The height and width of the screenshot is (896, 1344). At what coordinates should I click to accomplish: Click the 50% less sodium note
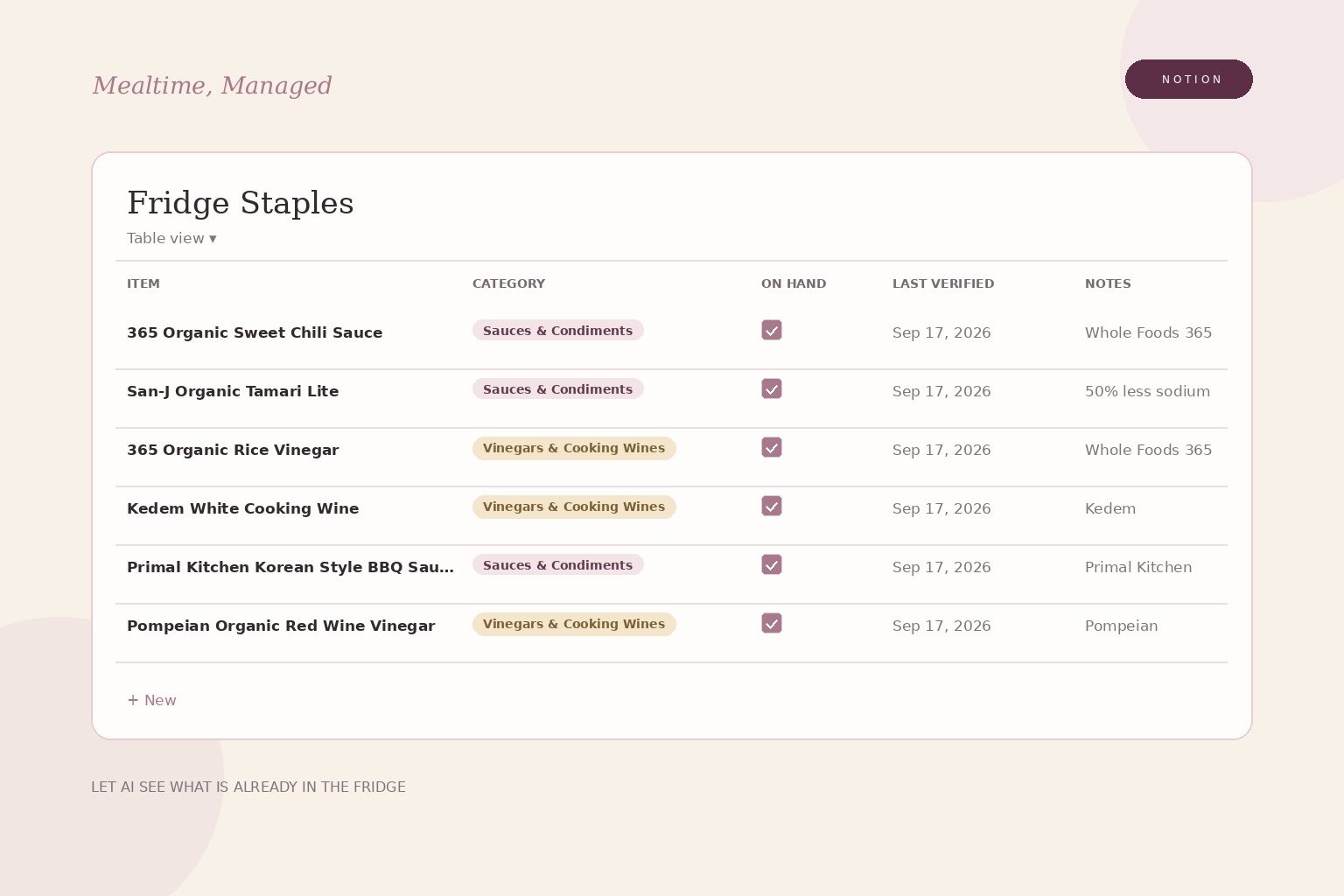tap(1148, 391)
